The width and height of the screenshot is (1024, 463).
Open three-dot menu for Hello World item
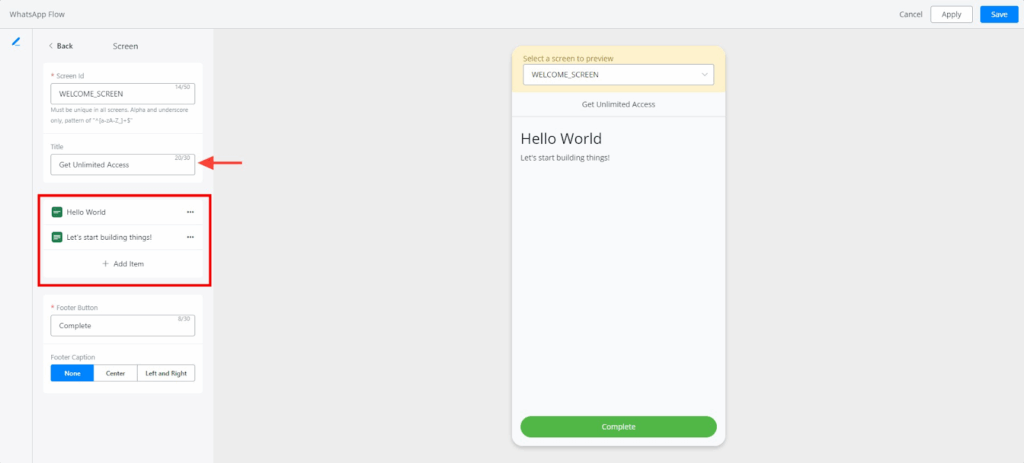(x=190, y=212)
